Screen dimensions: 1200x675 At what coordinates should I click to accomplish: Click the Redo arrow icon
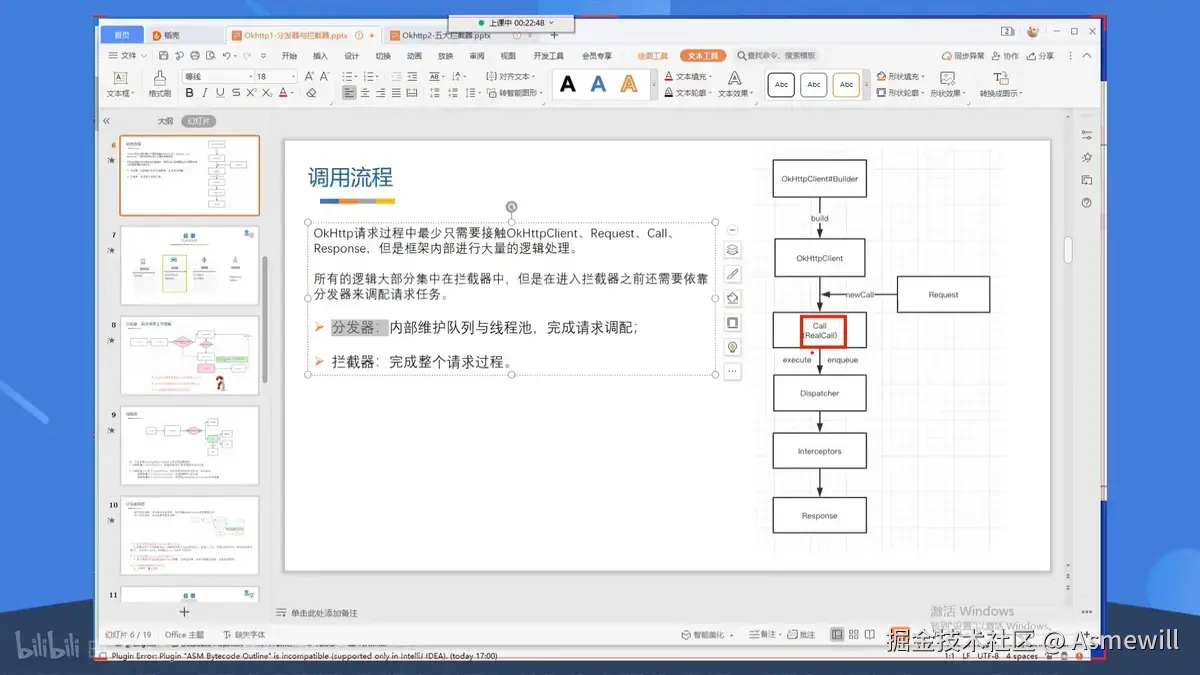[246, 56]
